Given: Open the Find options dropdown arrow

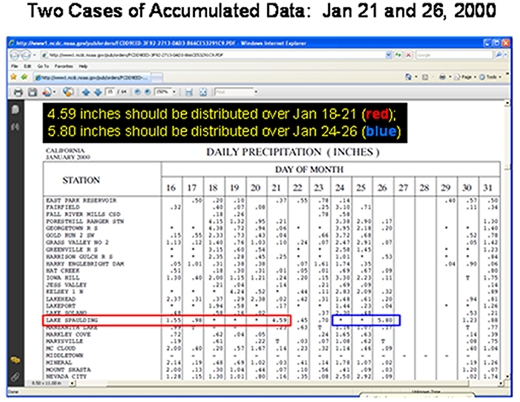Looking at the screenshot, I should [256, 92].
